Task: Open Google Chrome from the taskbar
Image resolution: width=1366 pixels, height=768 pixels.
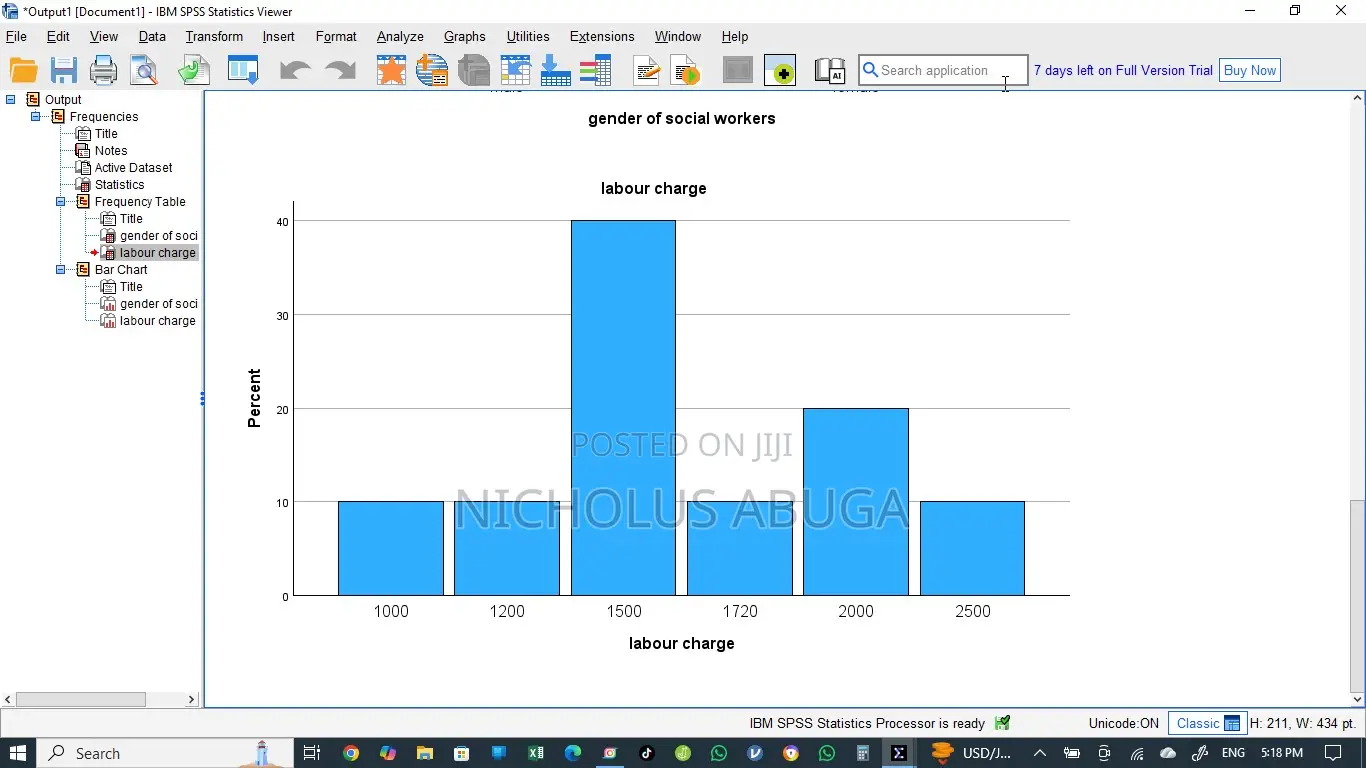Action: [x=351, y=753]
